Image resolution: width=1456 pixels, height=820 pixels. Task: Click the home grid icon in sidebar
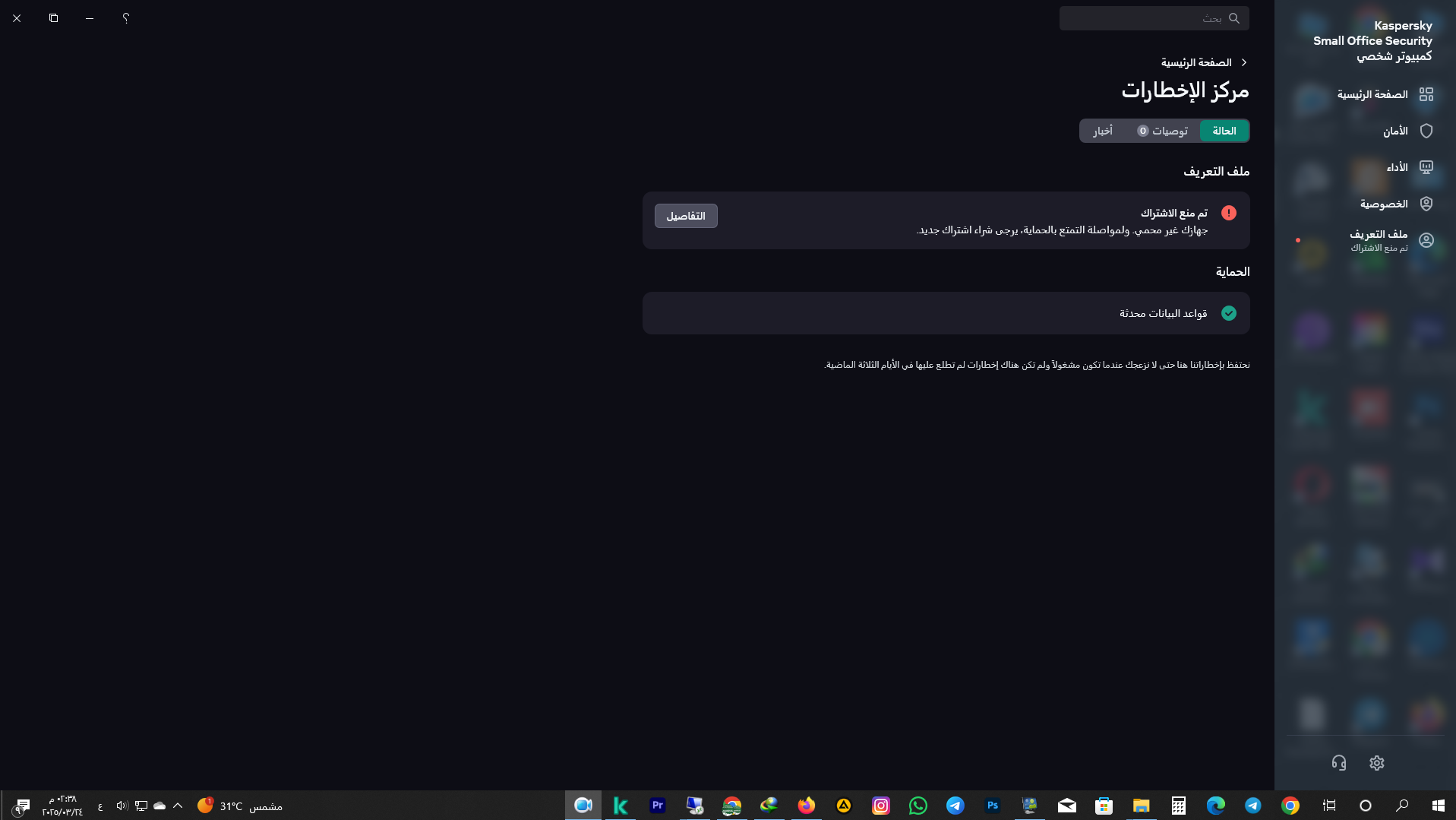point(1426,94)
